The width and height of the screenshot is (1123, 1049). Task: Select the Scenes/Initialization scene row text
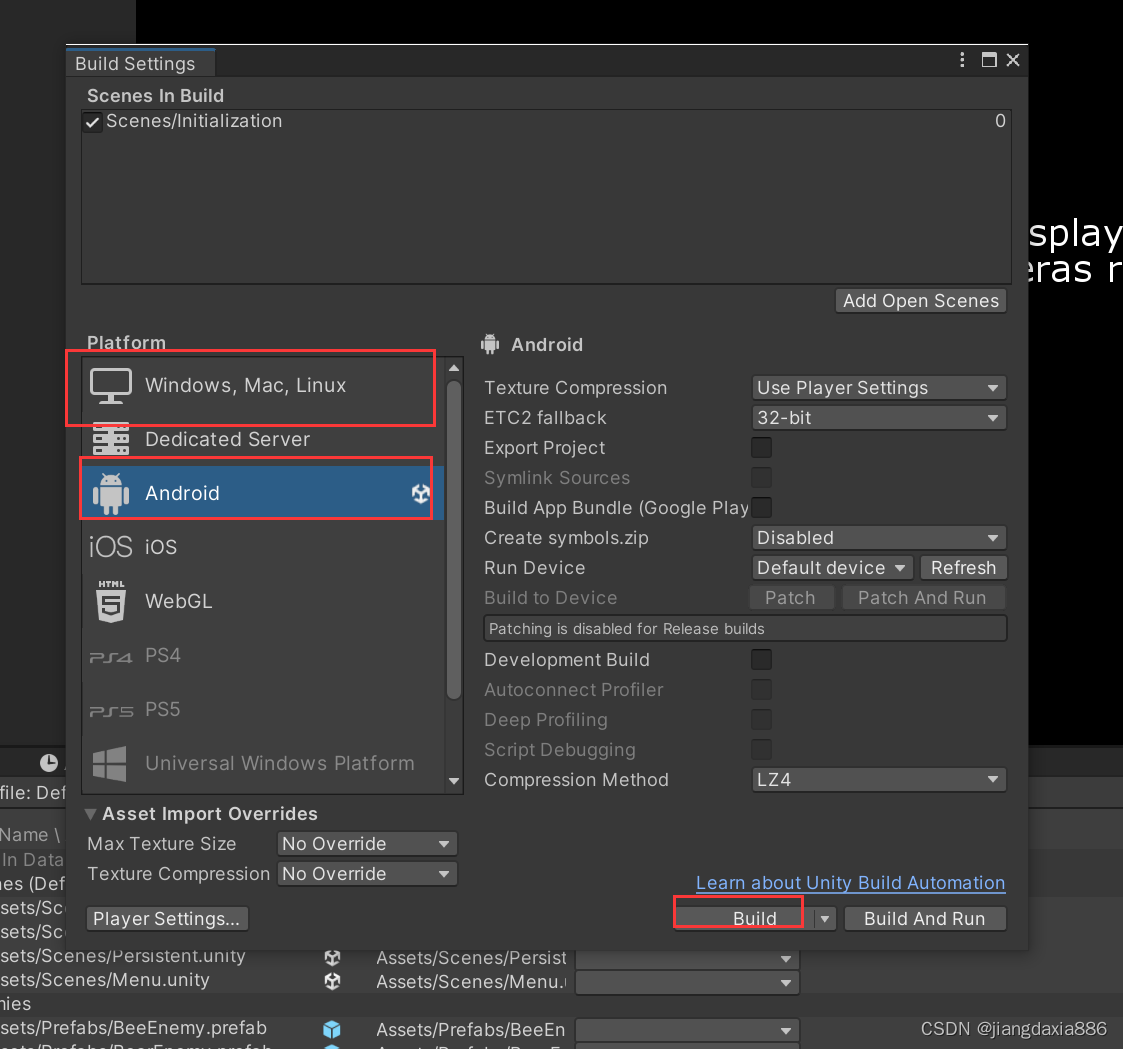194,121
